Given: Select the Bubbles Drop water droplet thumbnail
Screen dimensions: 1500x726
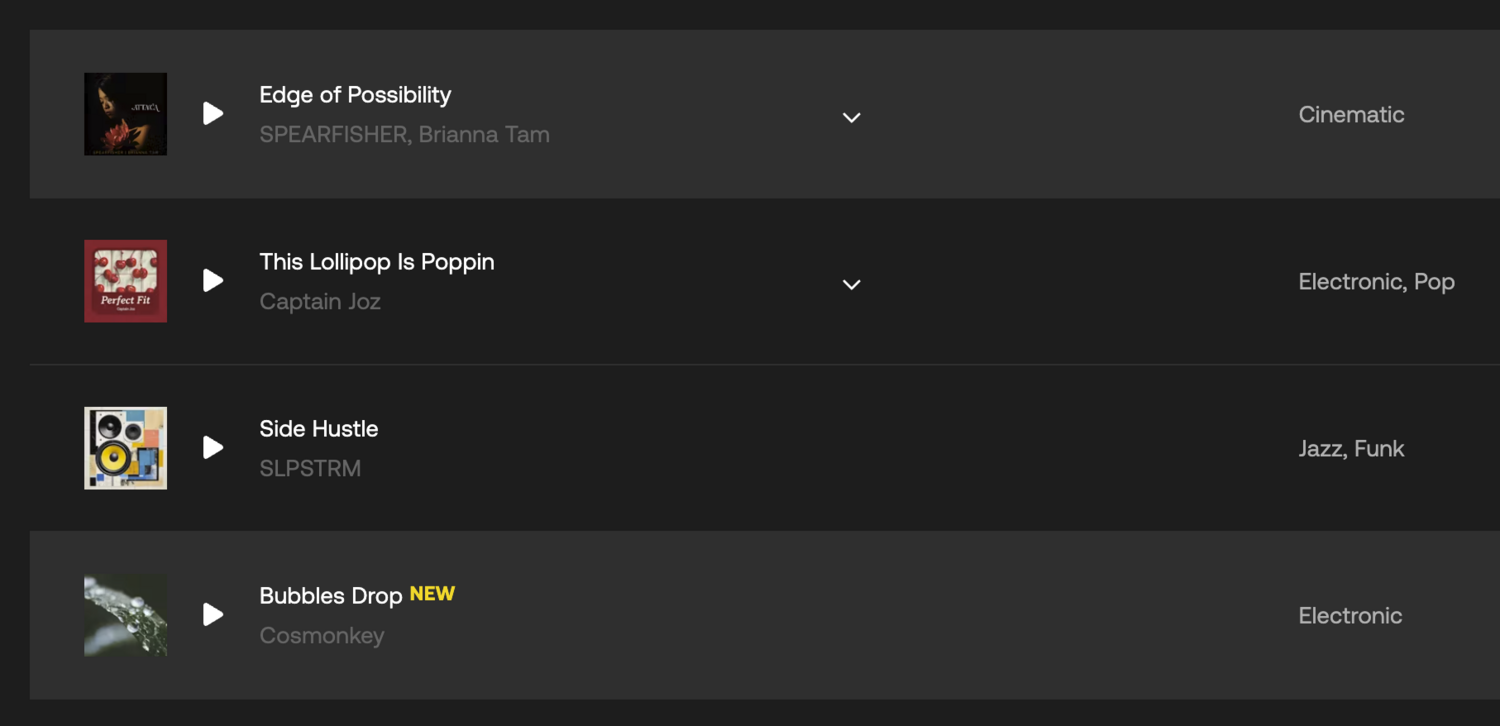Looking at the screenshot, I should tap(125, 615).
